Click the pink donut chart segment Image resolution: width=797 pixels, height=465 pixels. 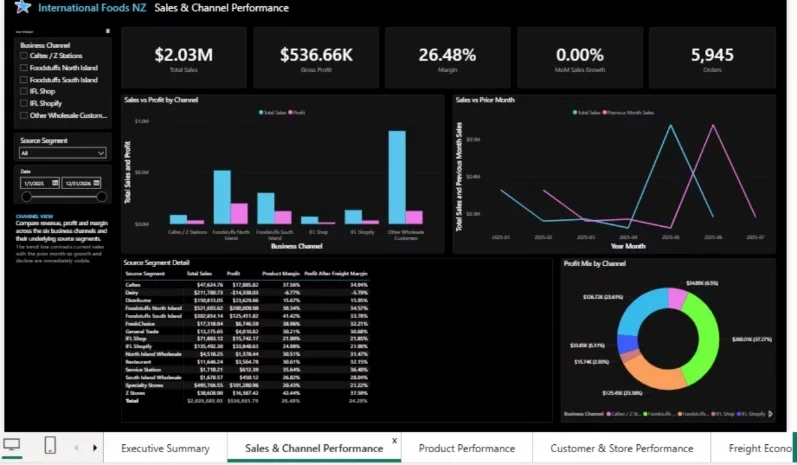(x=677, y=298)
